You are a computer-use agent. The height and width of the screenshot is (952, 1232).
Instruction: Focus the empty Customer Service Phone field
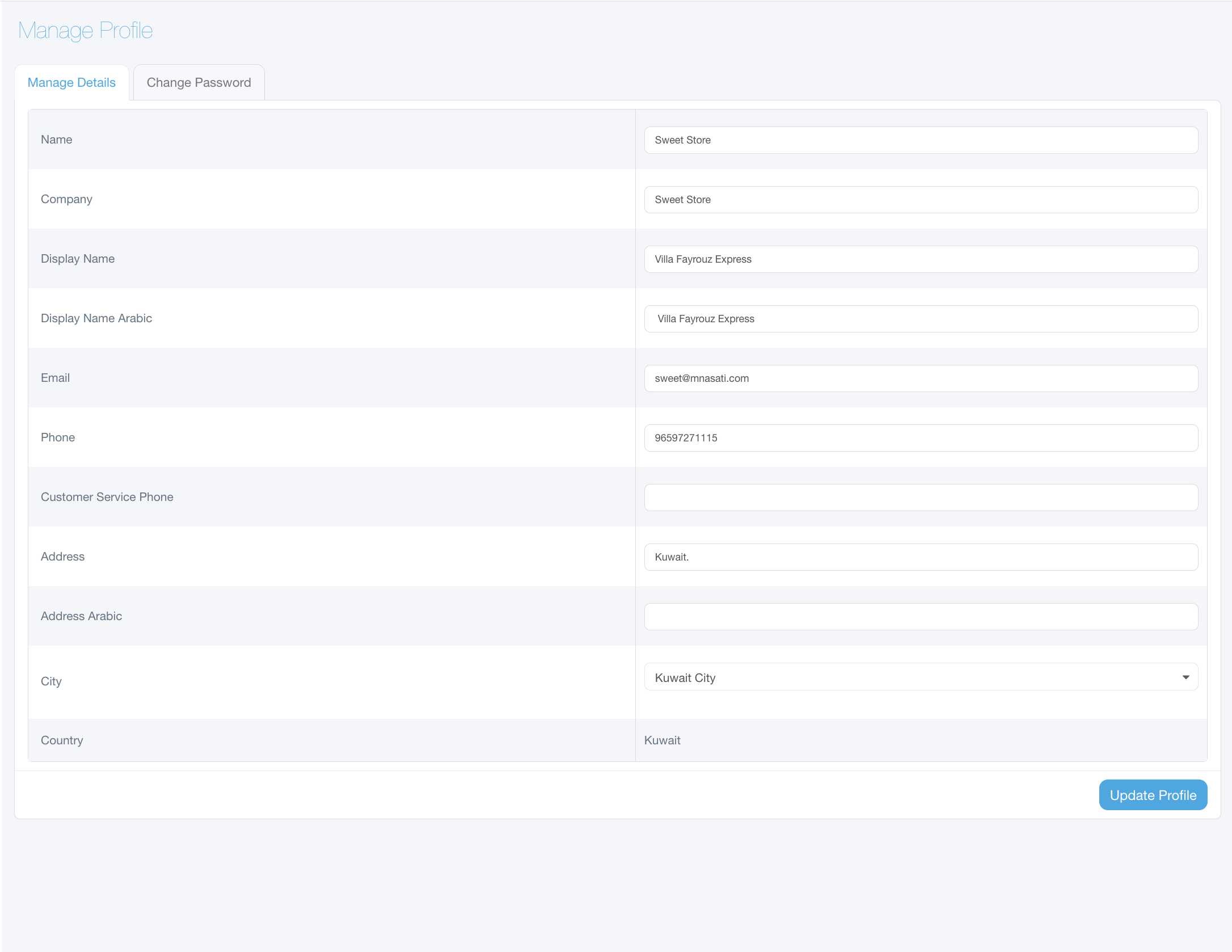[x=921, y=498]
